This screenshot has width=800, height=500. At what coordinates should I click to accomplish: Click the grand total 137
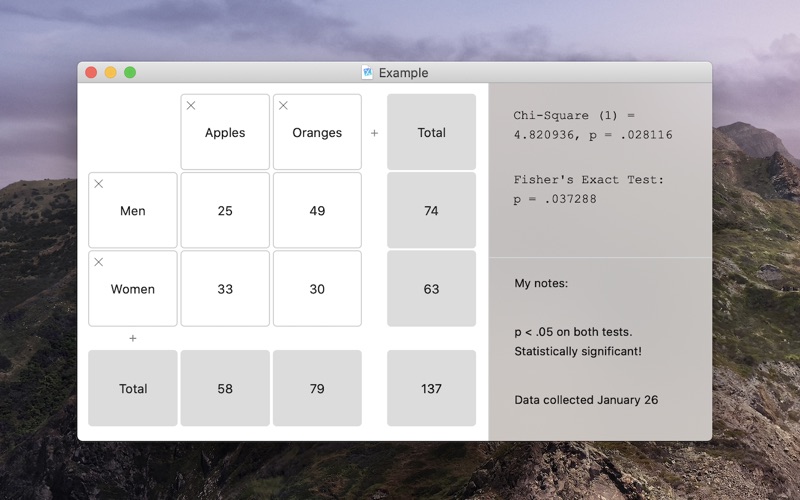click(432, 388)
